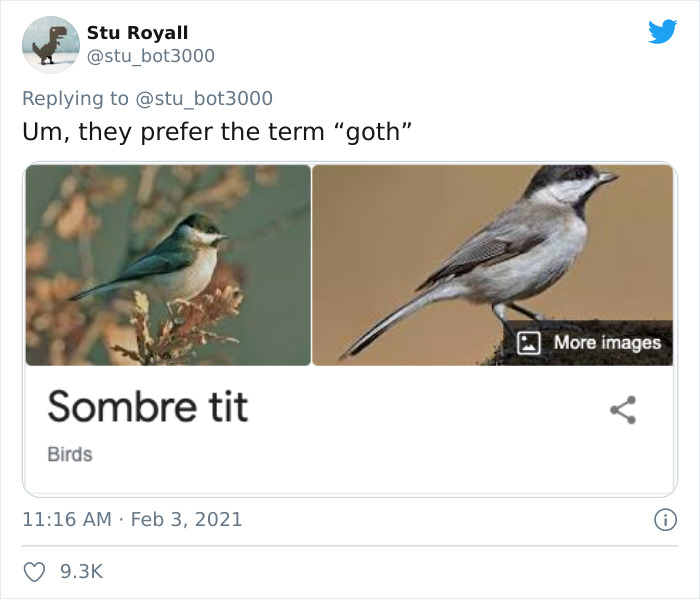
Task: Click the "More images" label text
Action: click(x=607, y=343)
